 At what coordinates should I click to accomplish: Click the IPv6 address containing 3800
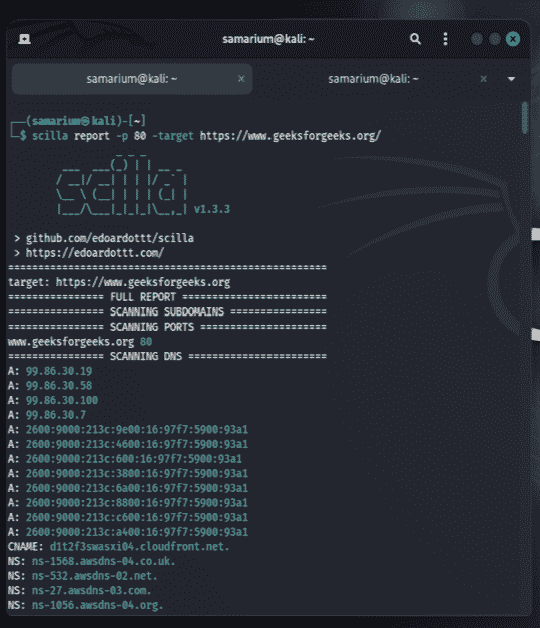137,474
